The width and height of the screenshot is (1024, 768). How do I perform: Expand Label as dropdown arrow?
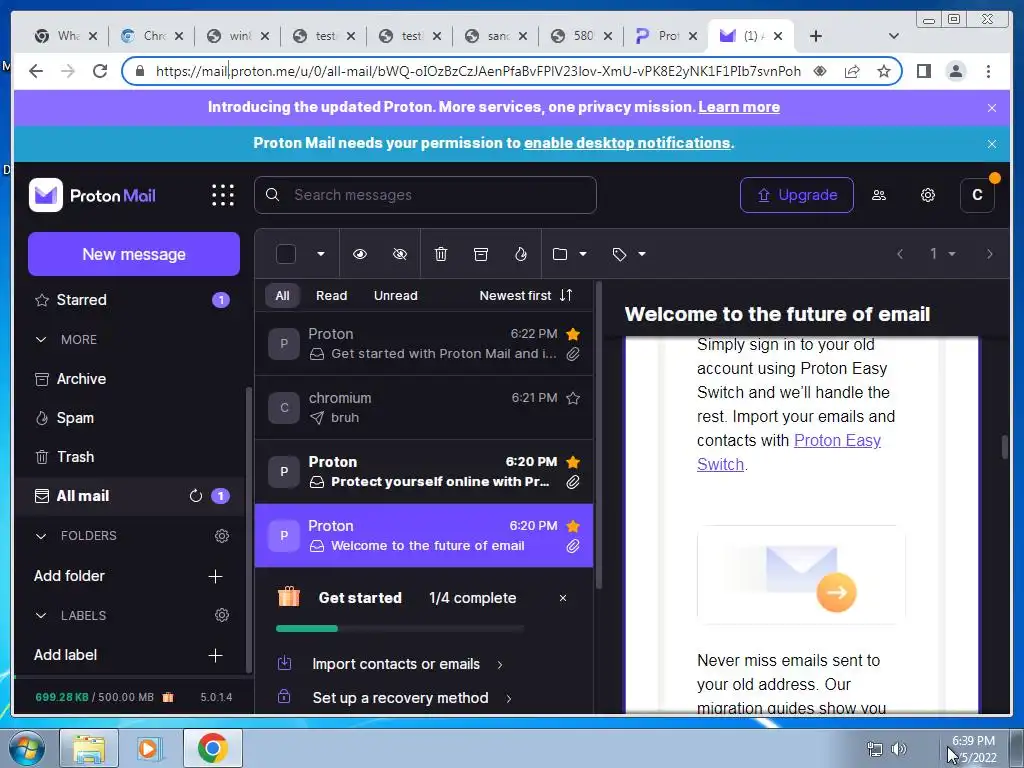coord(642,254)
